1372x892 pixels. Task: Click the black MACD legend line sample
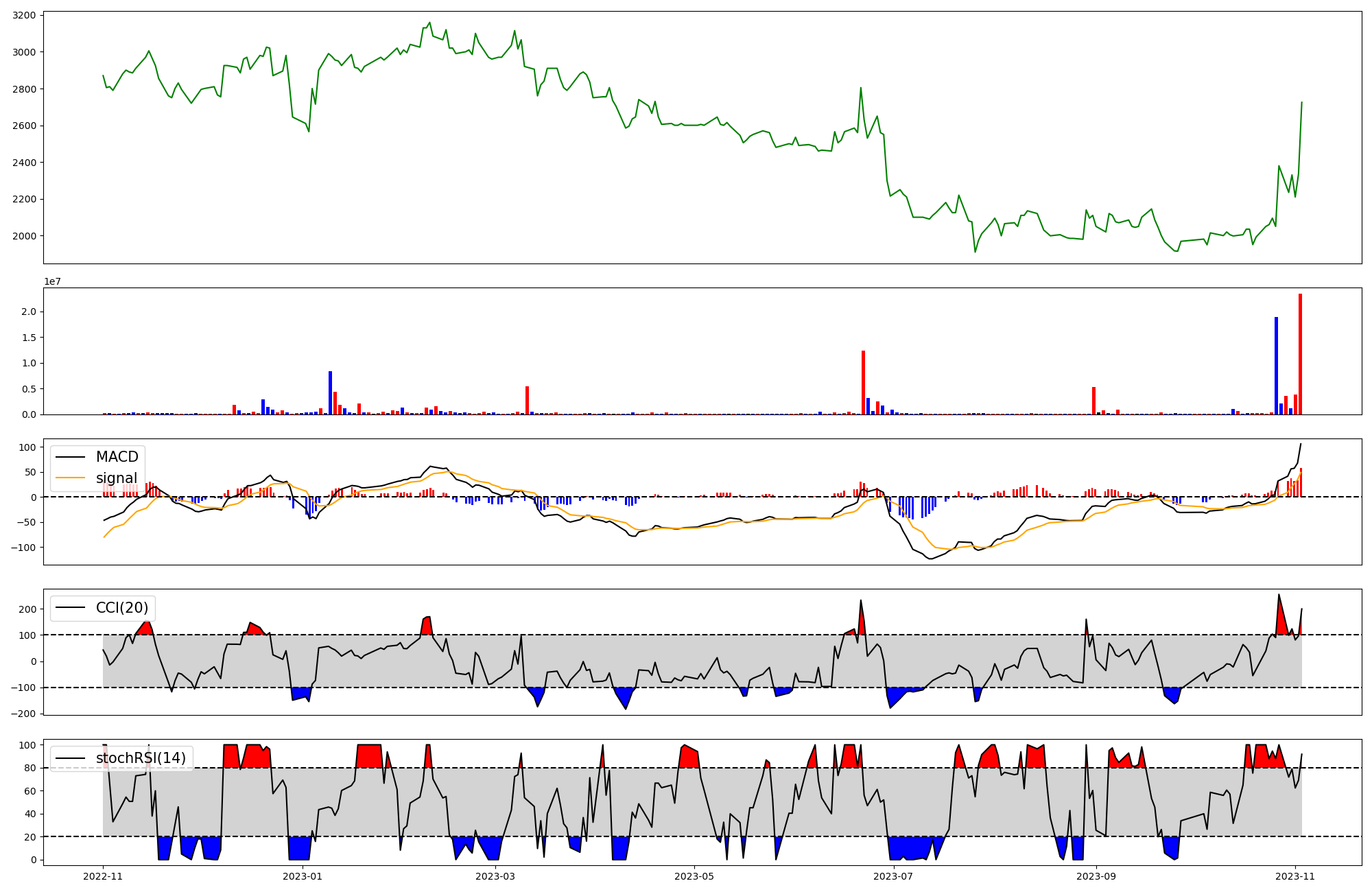[x=70, y=457]
